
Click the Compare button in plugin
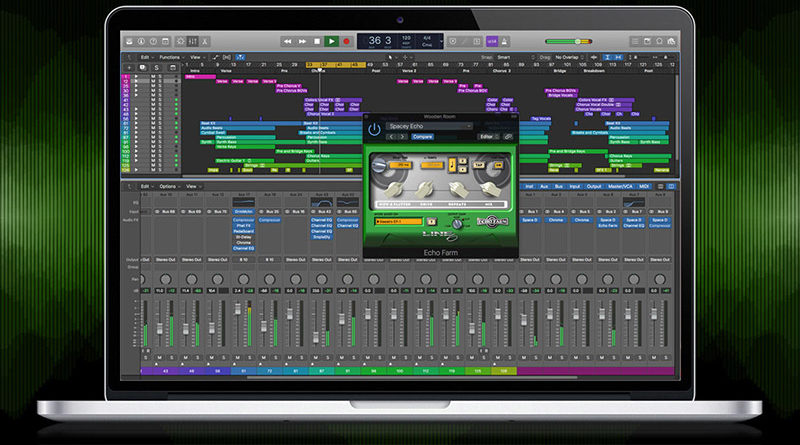(x=422, y=137)
